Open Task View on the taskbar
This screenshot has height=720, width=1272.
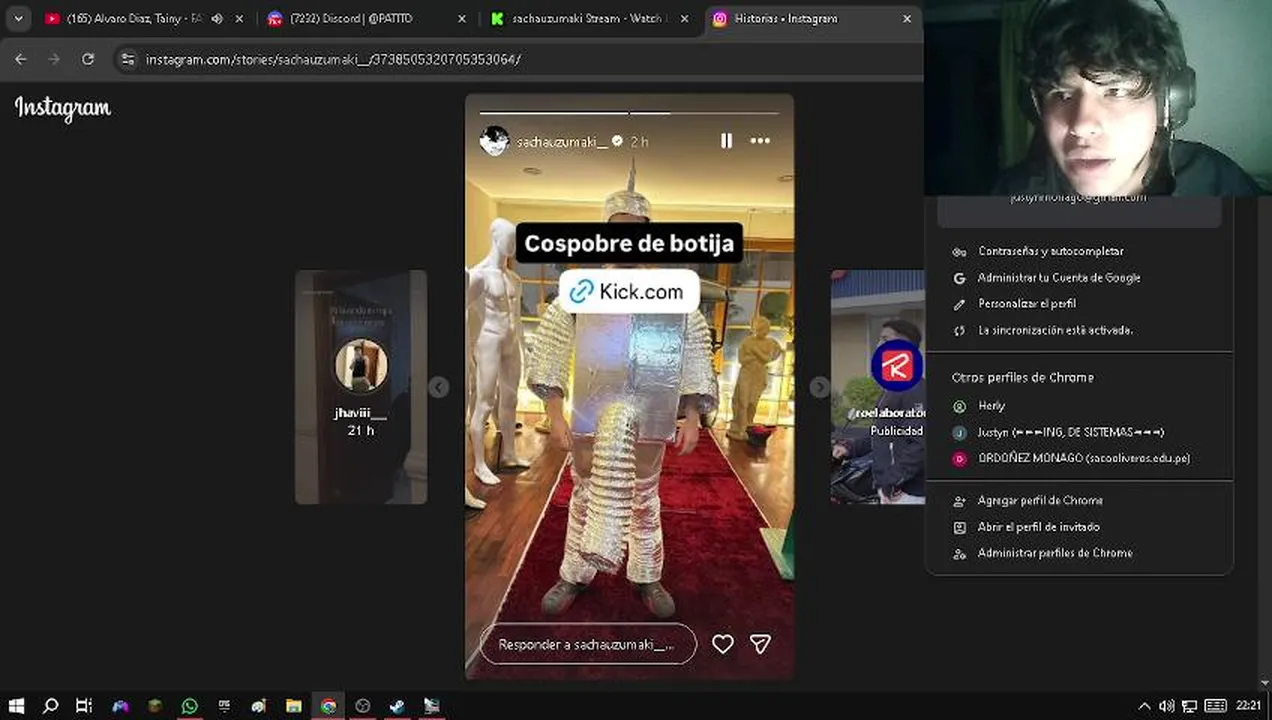click(85, 706)
